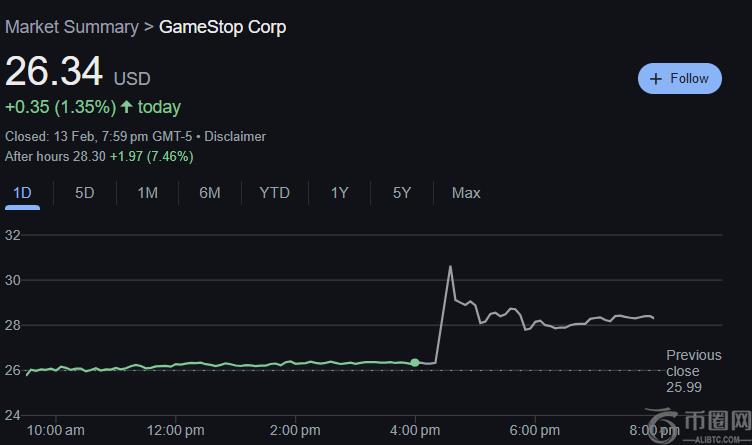Select the 1D time range tab
This screenshot has width=752, height=445.
click(x=22, y=193)
